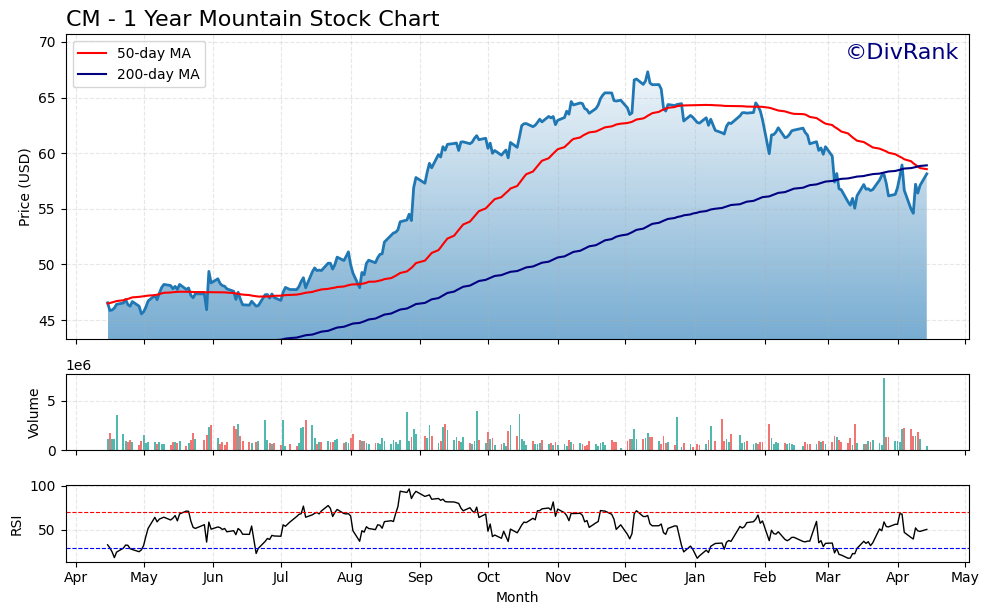
Task: Click the 55 tick on the price axis
Action: pos(47,209)
